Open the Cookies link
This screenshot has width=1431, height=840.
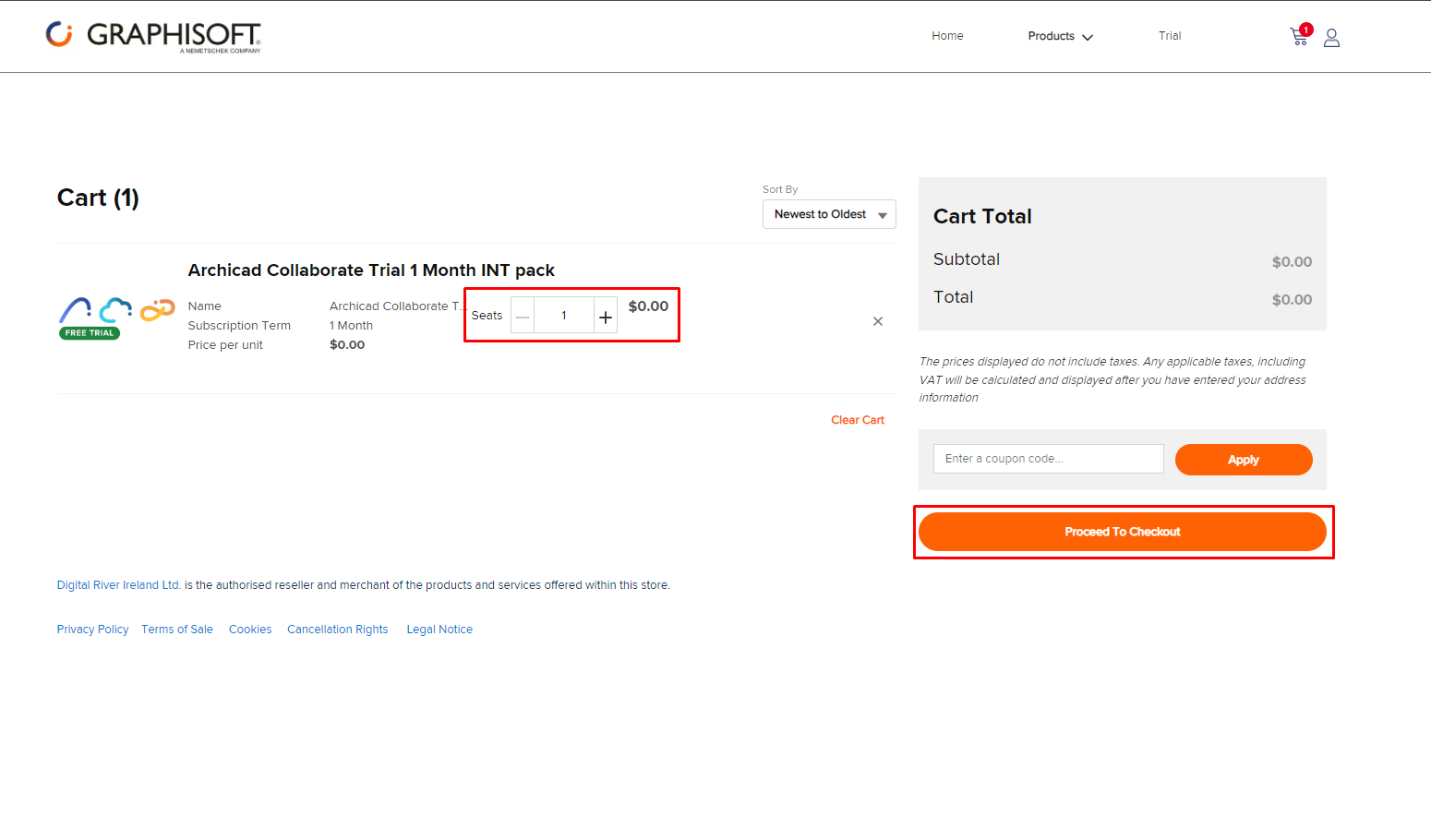pos(250,630)
